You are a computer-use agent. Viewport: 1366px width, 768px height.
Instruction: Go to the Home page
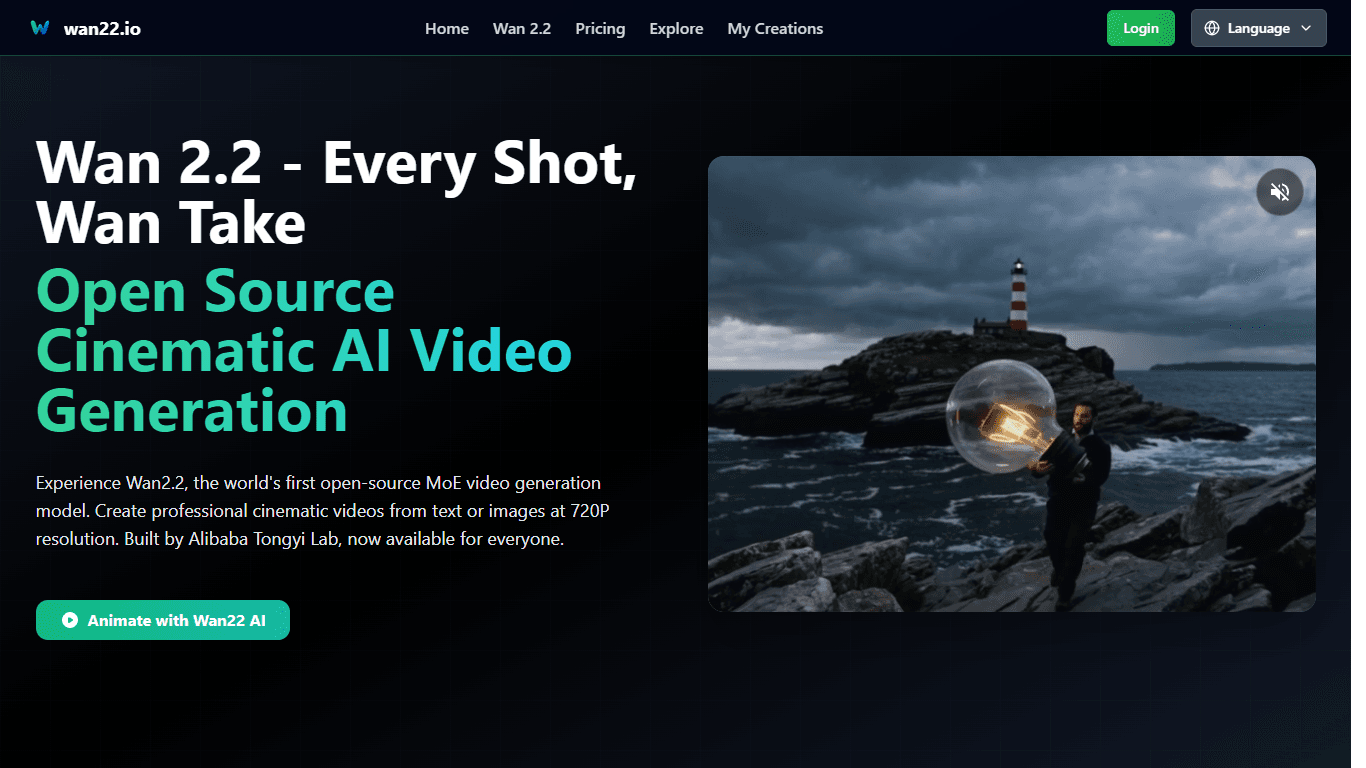pos(447,29)
